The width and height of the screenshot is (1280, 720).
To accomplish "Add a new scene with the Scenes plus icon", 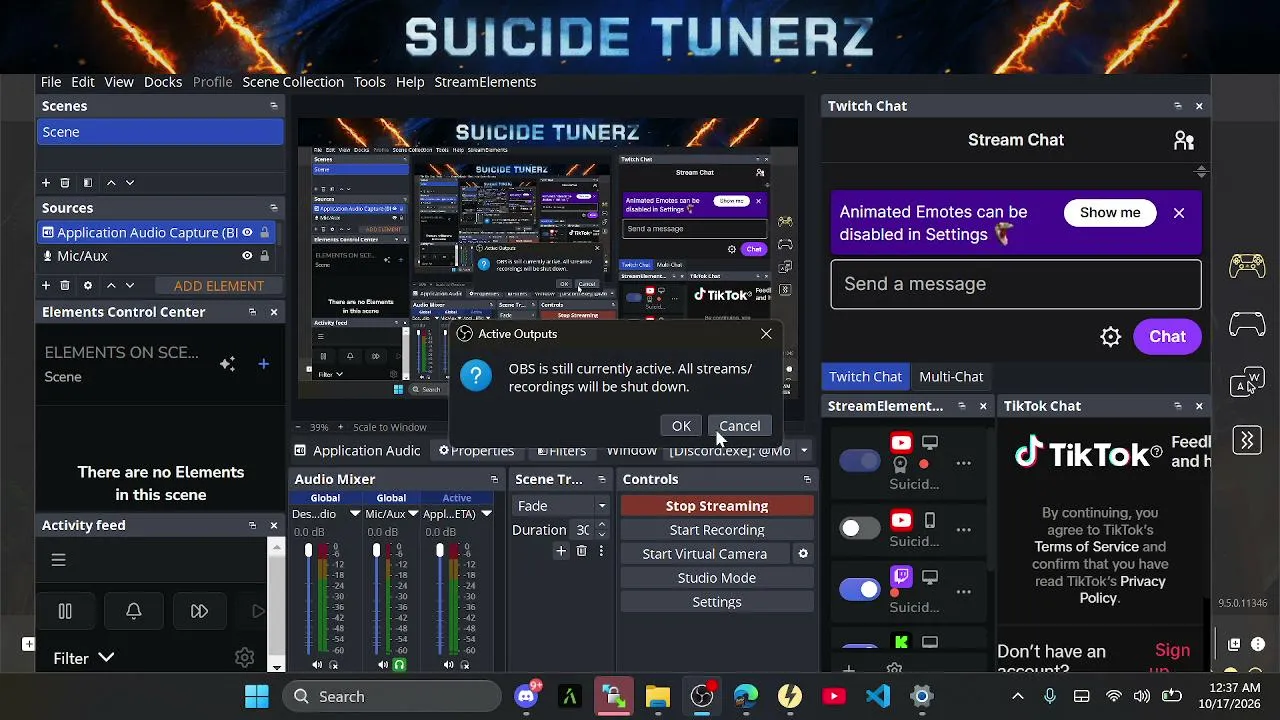I will (46, 183).
